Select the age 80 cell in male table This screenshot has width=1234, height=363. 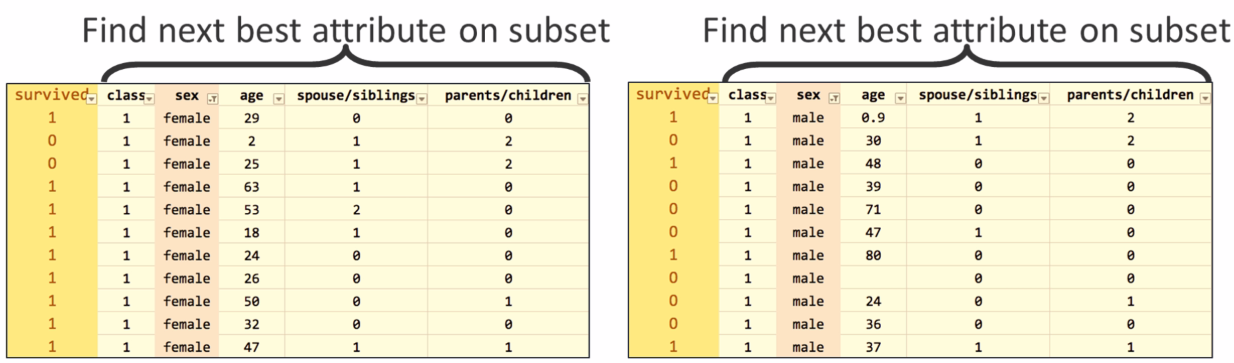point(874,255)
